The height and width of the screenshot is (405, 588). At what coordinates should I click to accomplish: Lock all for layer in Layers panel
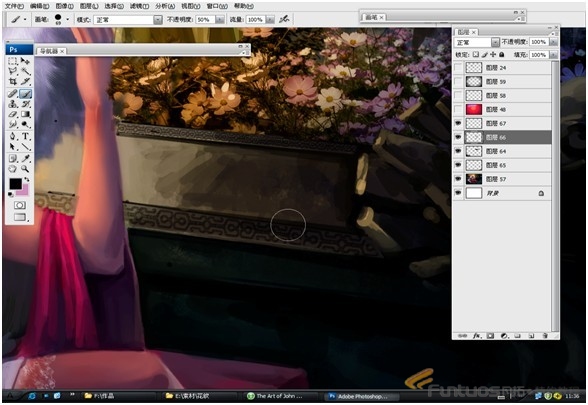pyautogui.click(x=502, y=55)
